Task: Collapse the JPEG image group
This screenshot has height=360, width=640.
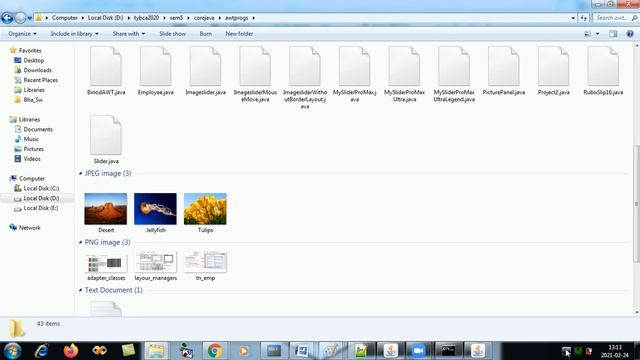Action: coord(80,173)
